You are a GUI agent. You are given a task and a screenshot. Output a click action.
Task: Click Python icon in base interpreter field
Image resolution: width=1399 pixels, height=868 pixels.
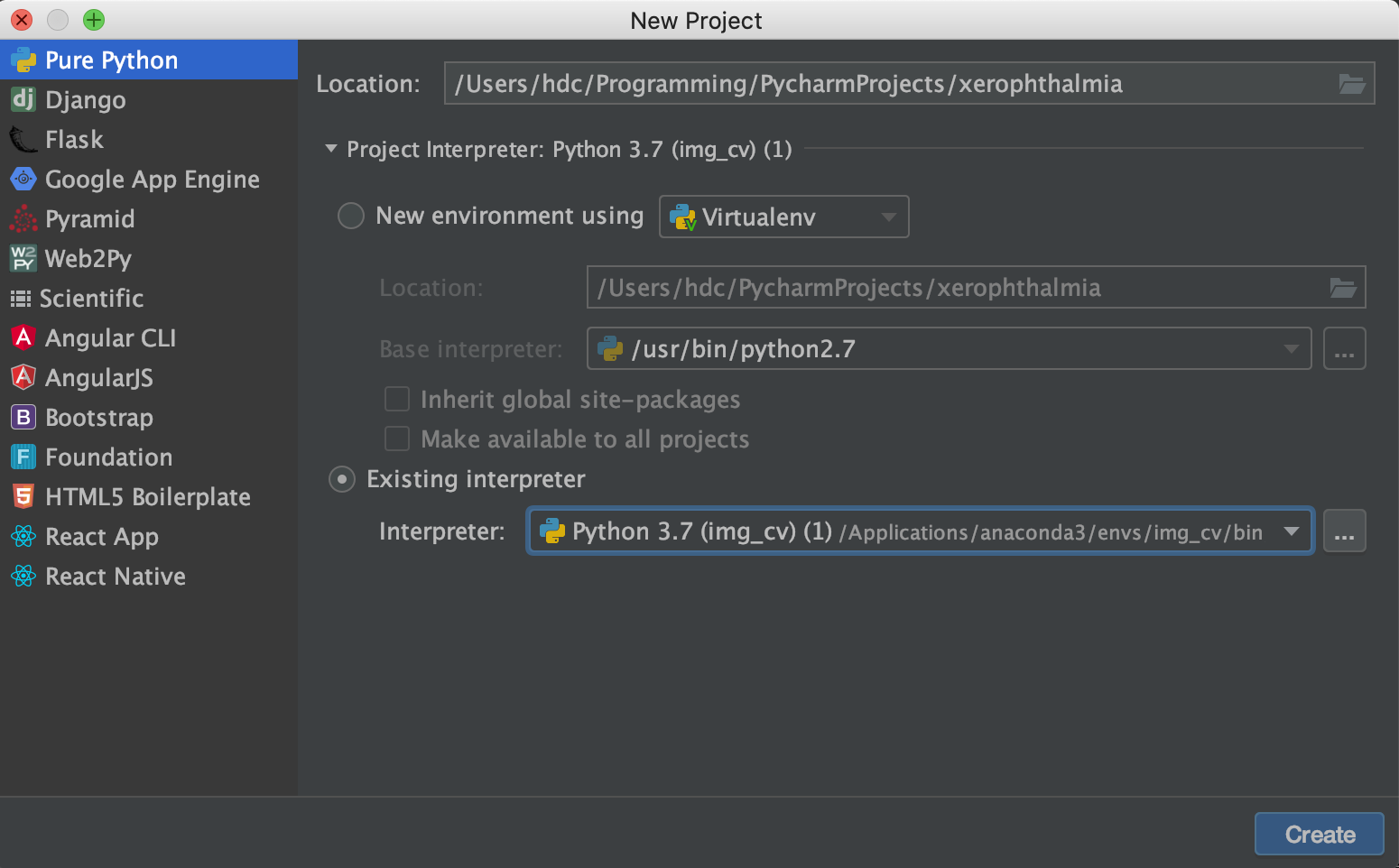(x=611, y=348)
